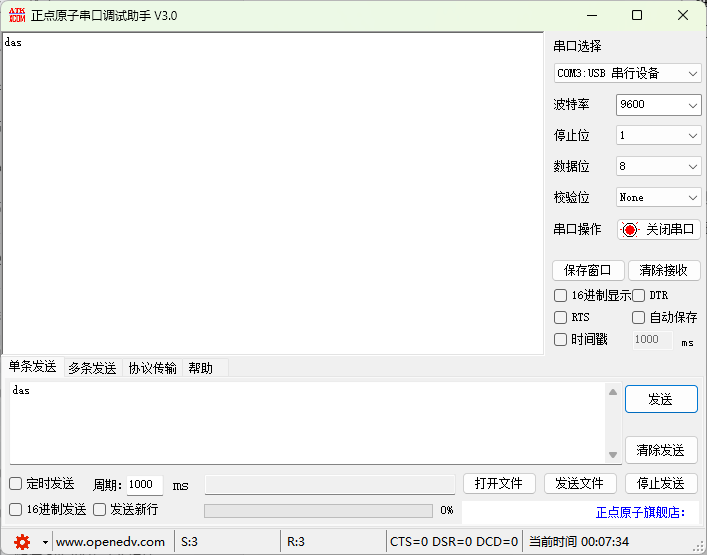This screenshot has height=555, width=707.
Task: Click the red serial port status indicator
Action: [630, 229]
